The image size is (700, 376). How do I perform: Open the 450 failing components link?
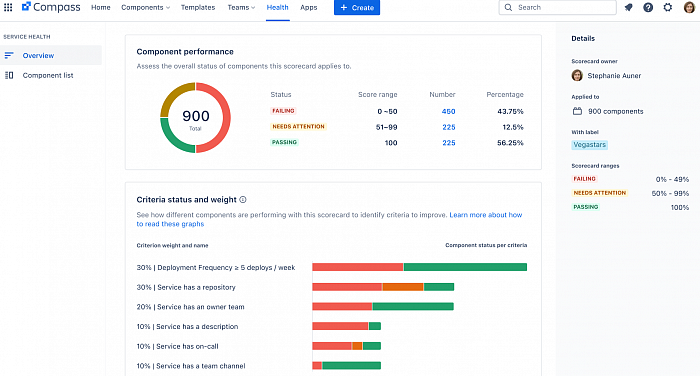[x=449, y=112]
